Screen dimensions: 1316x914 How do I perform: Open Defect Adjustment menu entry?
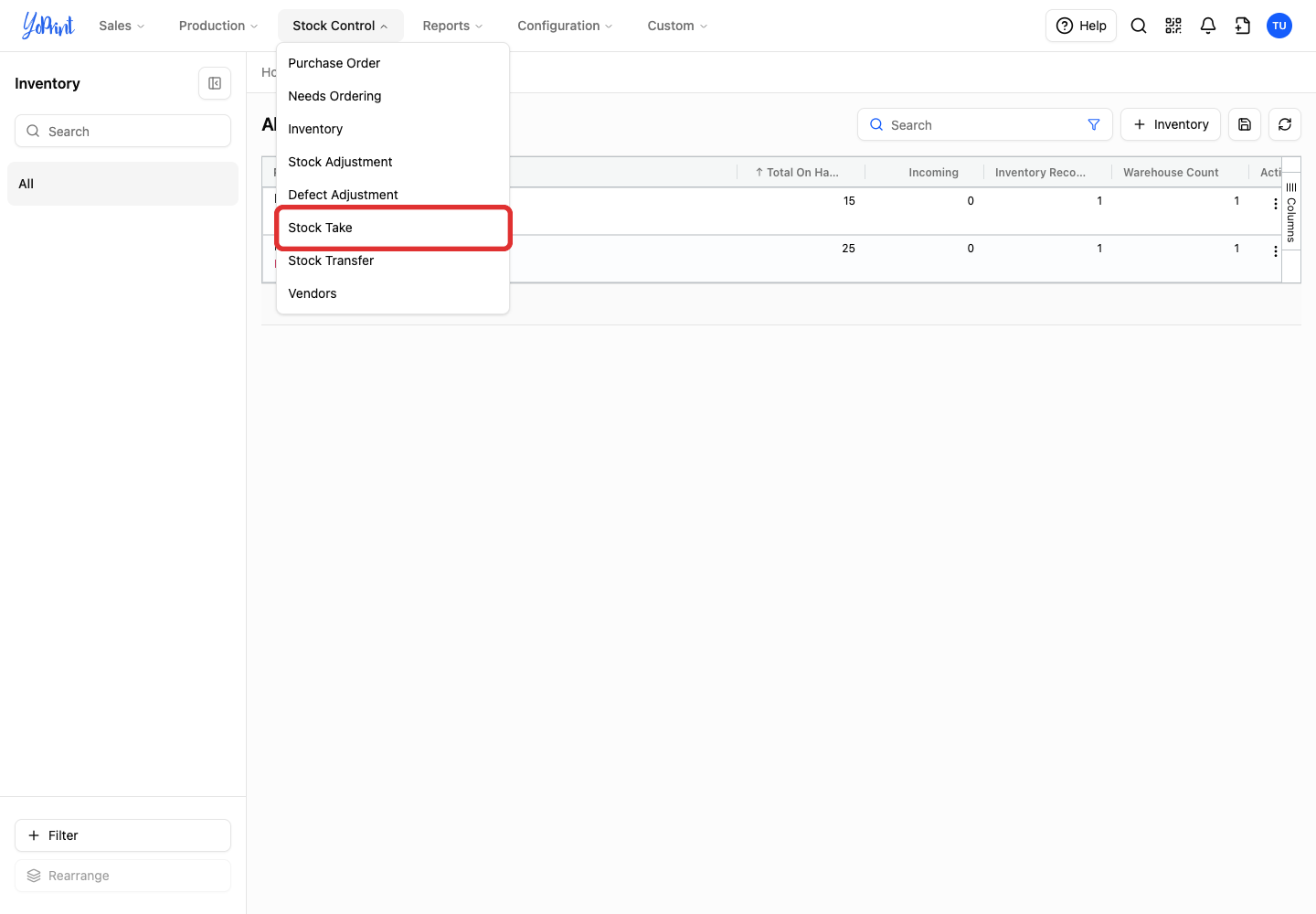[393, 195]
